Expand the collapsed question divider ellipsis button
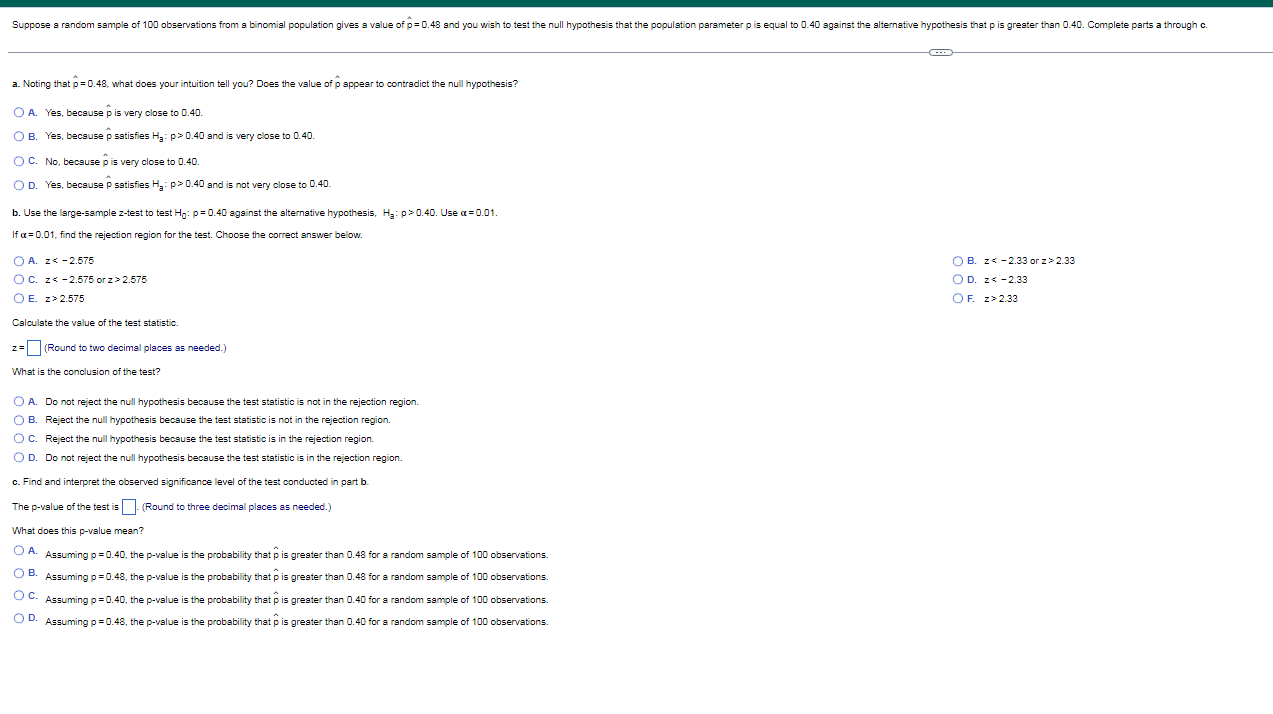1273x714 pixels. 940,51
